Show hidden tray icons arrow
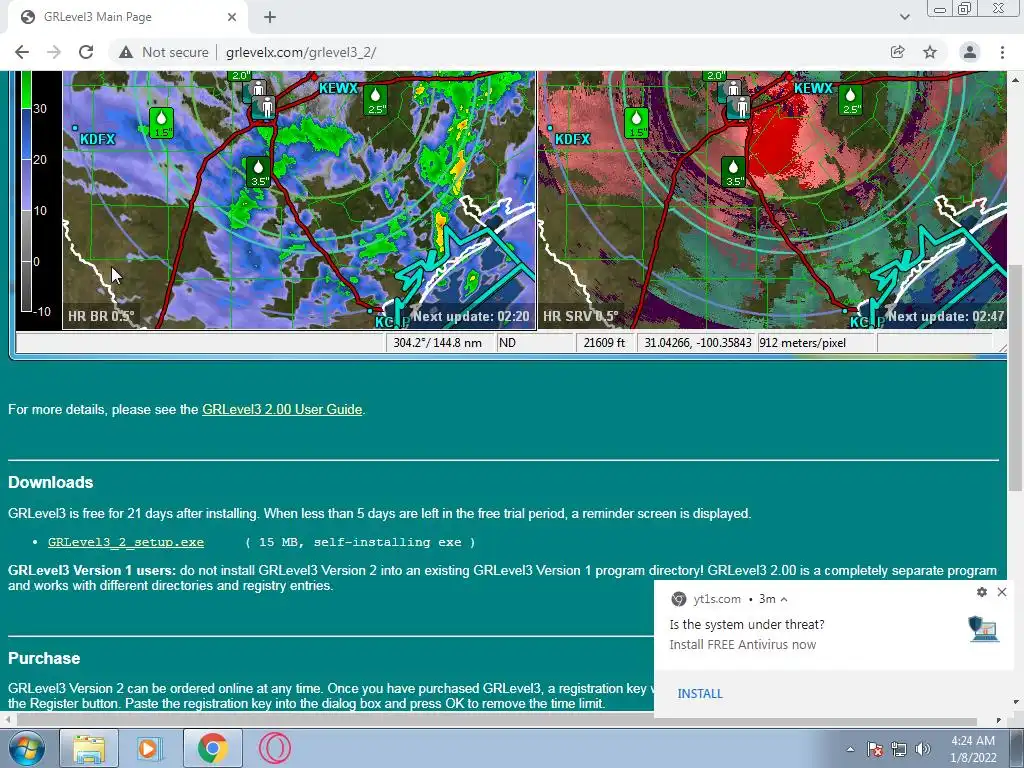1024x768 pixels. pyautogui.click(x=850, y=749)
